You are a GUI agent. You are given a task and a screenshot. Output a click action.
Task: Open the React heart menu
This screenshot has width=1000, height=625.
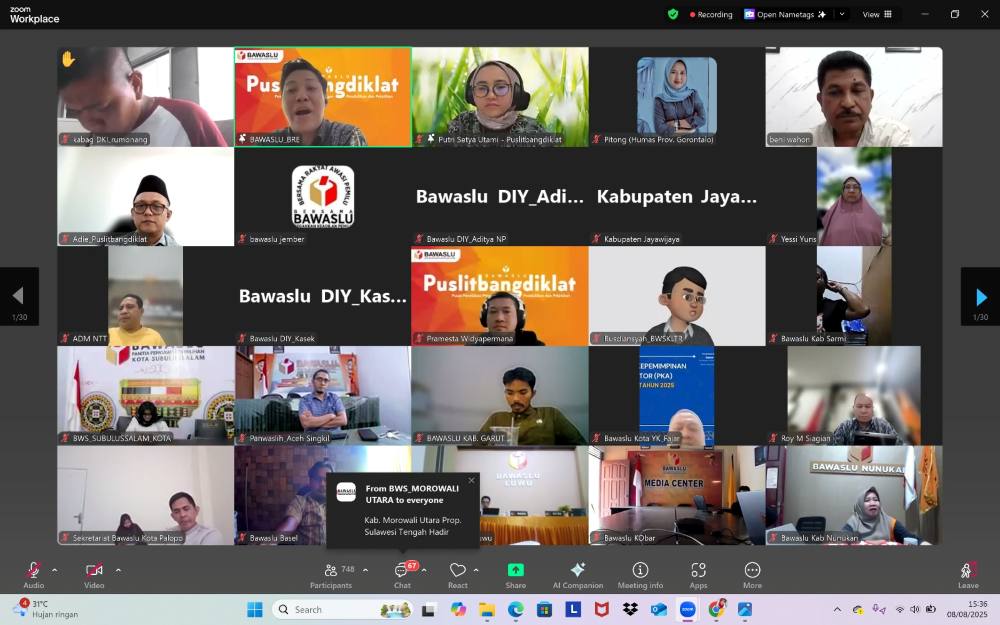(x=457, y=575)
